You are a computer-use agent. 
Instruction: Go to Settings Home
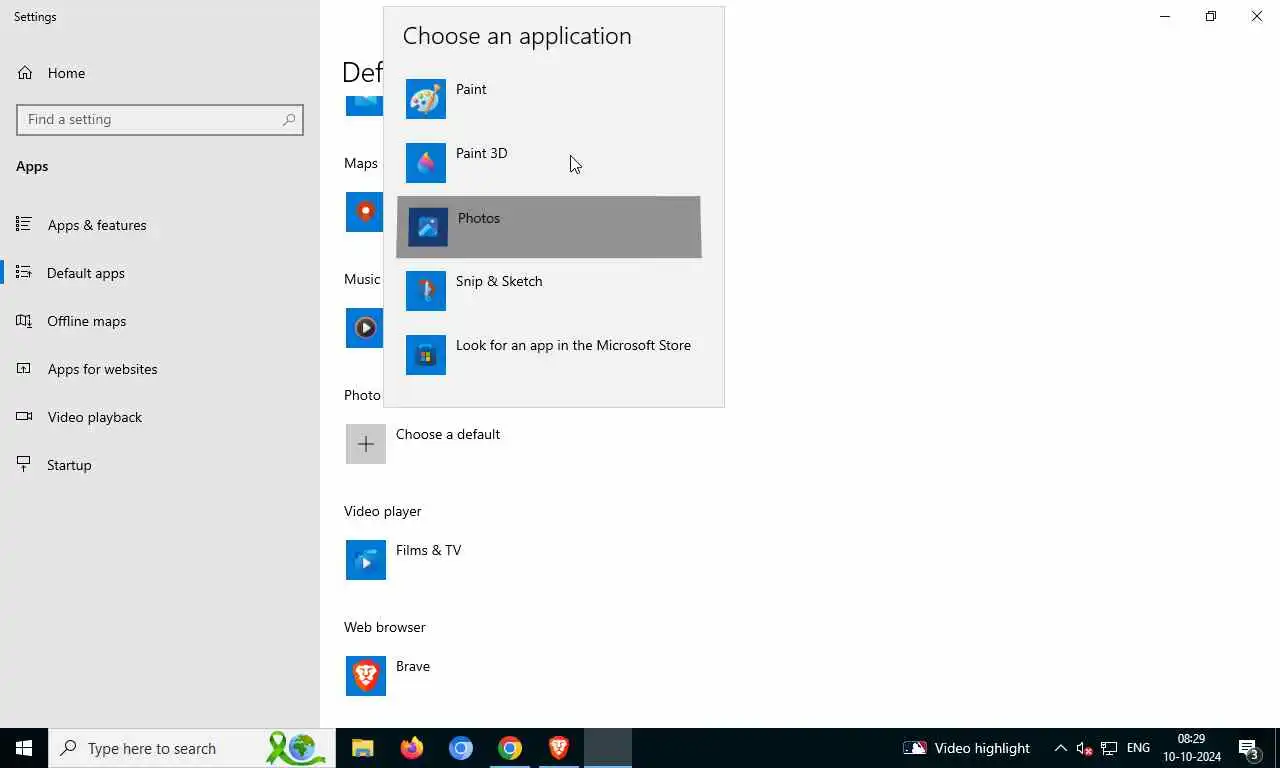click(160, 73)
